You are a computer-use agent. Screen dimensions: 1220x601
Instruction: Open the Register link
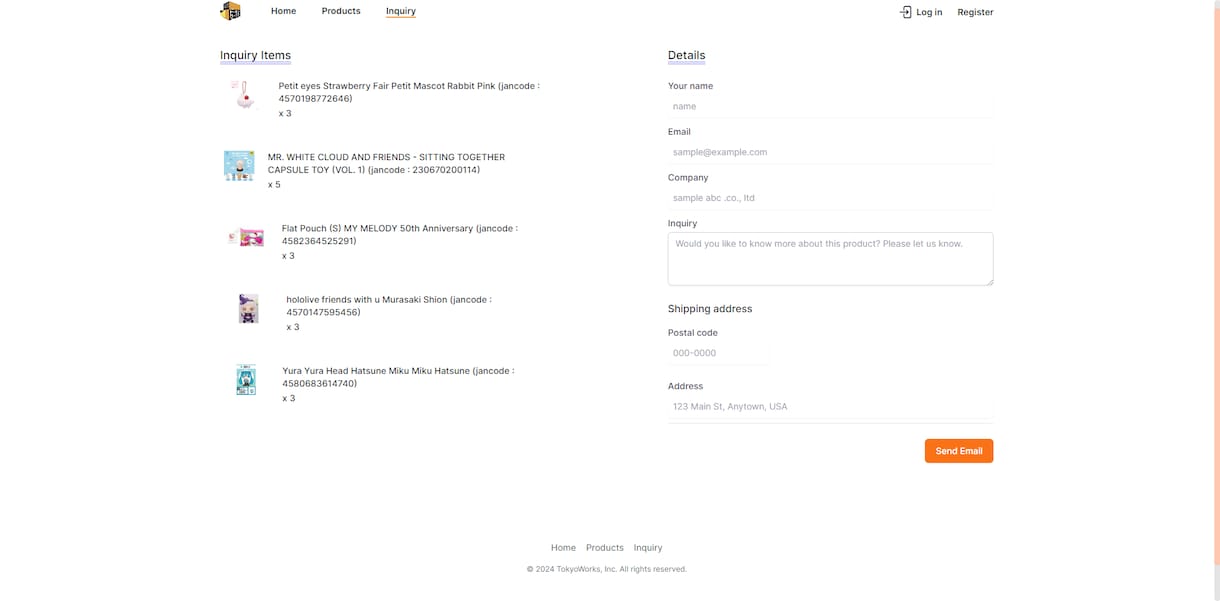975,12
